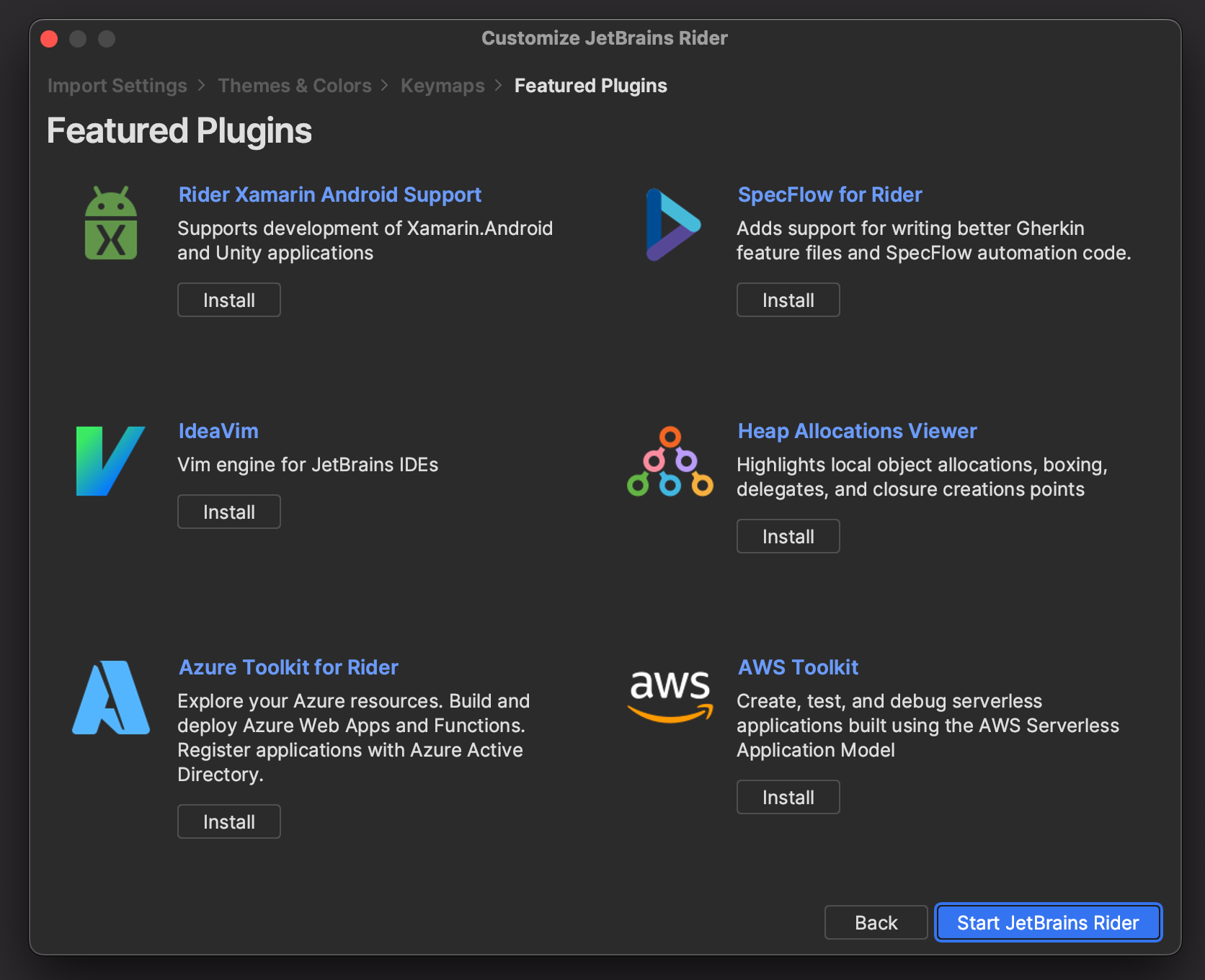This screenshot has width=1205, height=980.
Task: Go to Keymaps breadcrumb step
Action: point(443,86)
